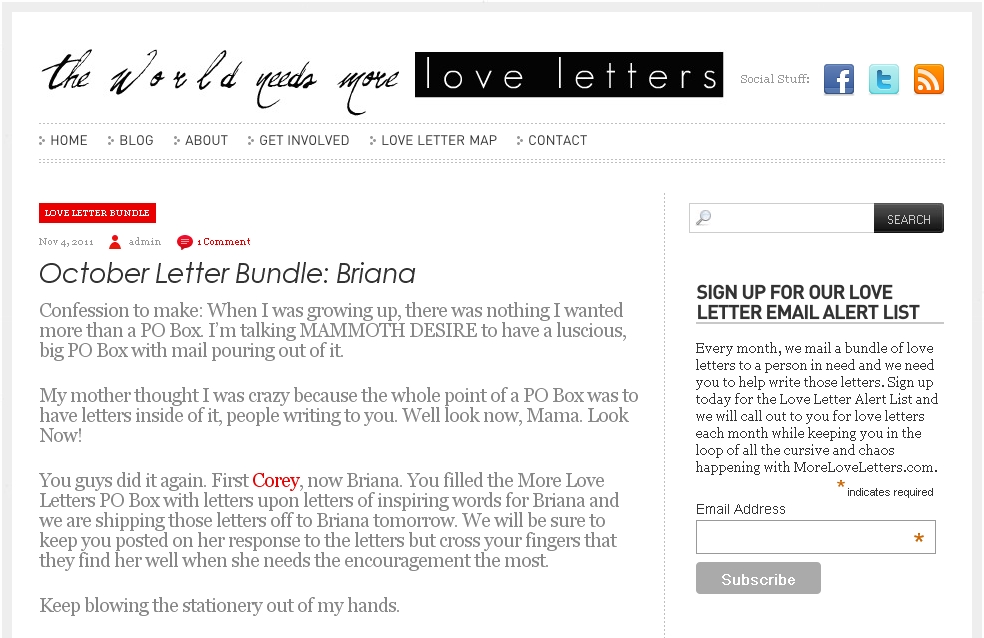Navigate to the CONTACT page
Viewport: 984px width, 638px height.
(557, 140)
